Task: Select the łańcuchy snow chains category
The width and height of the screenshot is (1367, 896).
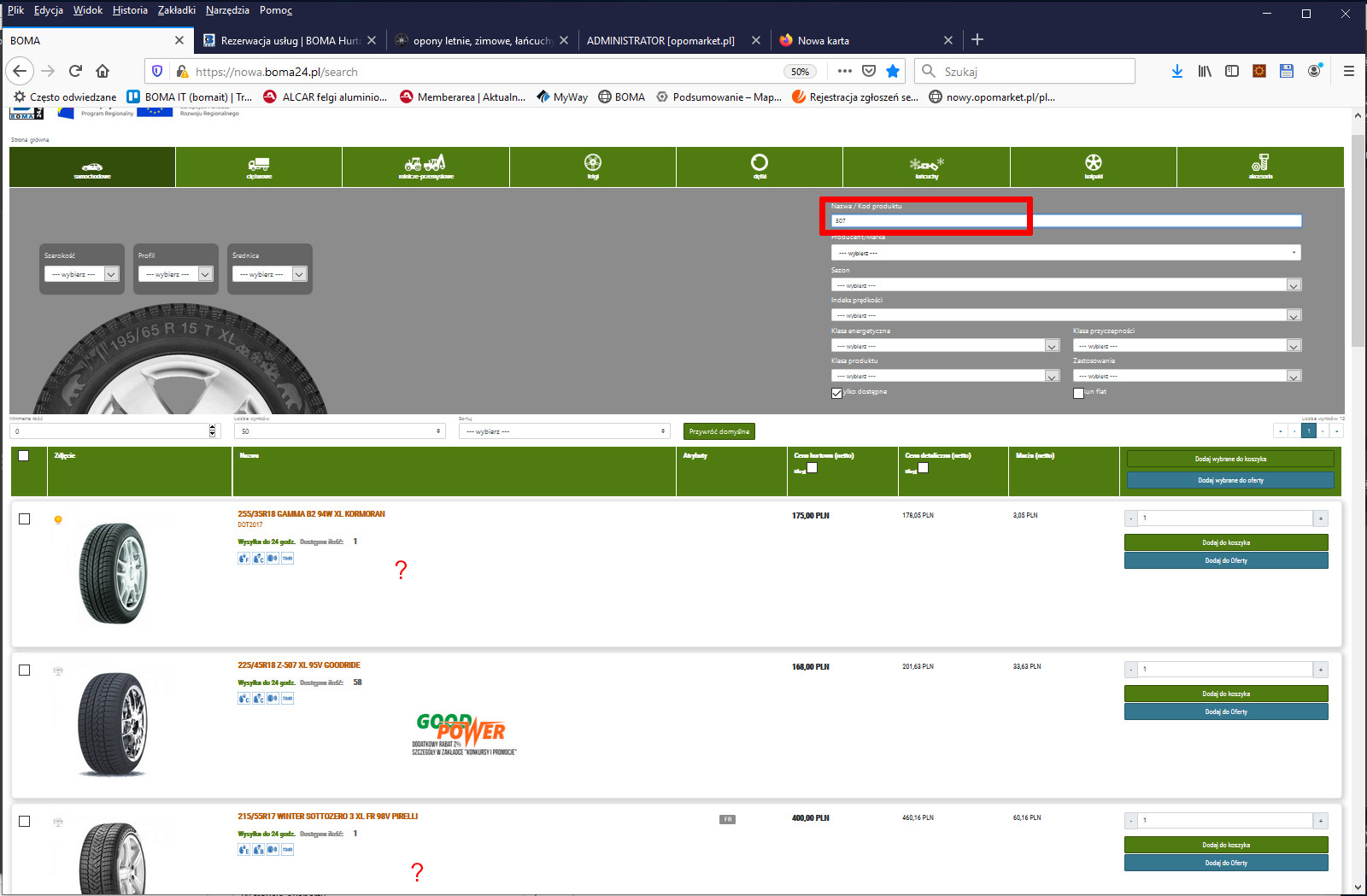Action: [926, 167]
